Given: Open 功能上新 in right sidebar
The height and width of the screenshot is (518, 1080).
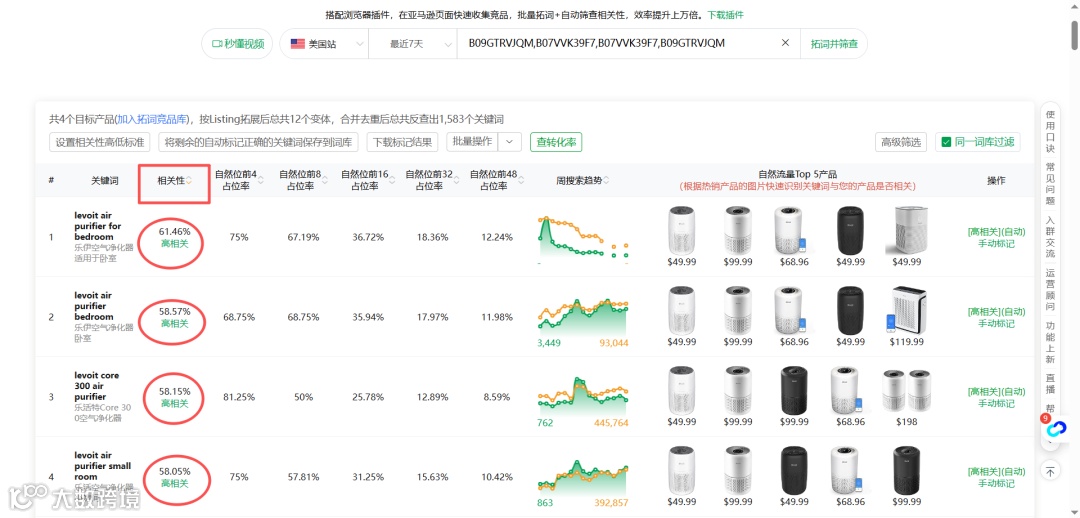Looking at the screenshot, I should tap(1050, 343).
